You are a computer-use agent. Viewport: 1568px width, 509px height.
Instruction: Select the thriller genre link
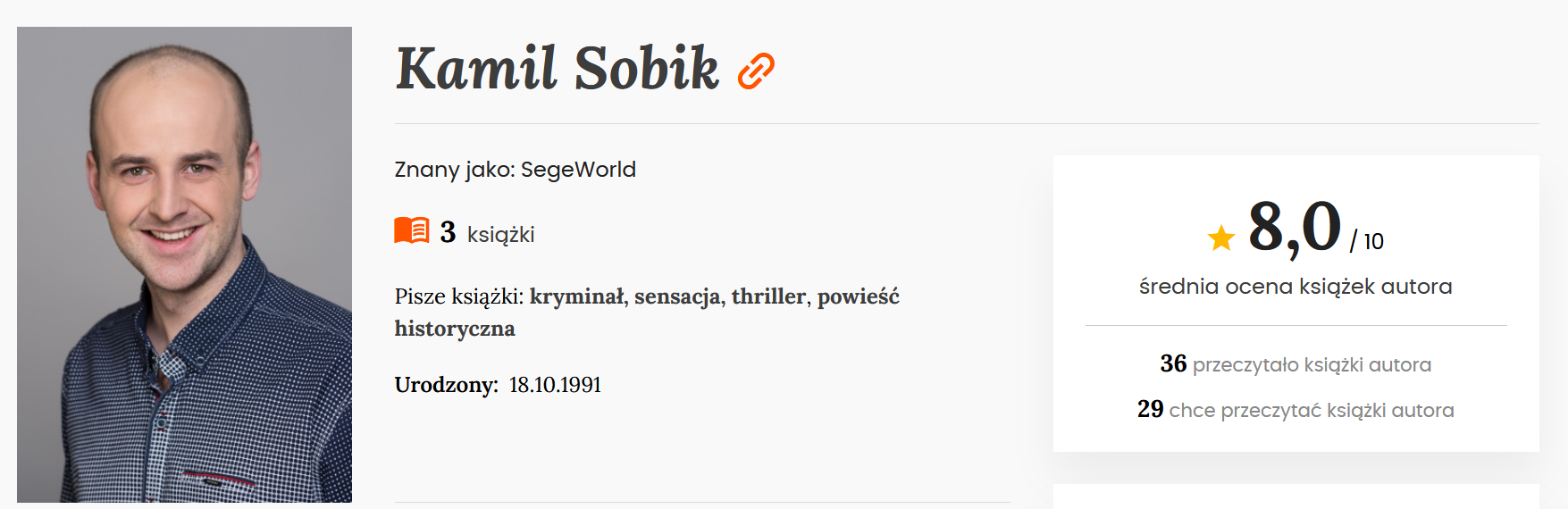point(768,296)
